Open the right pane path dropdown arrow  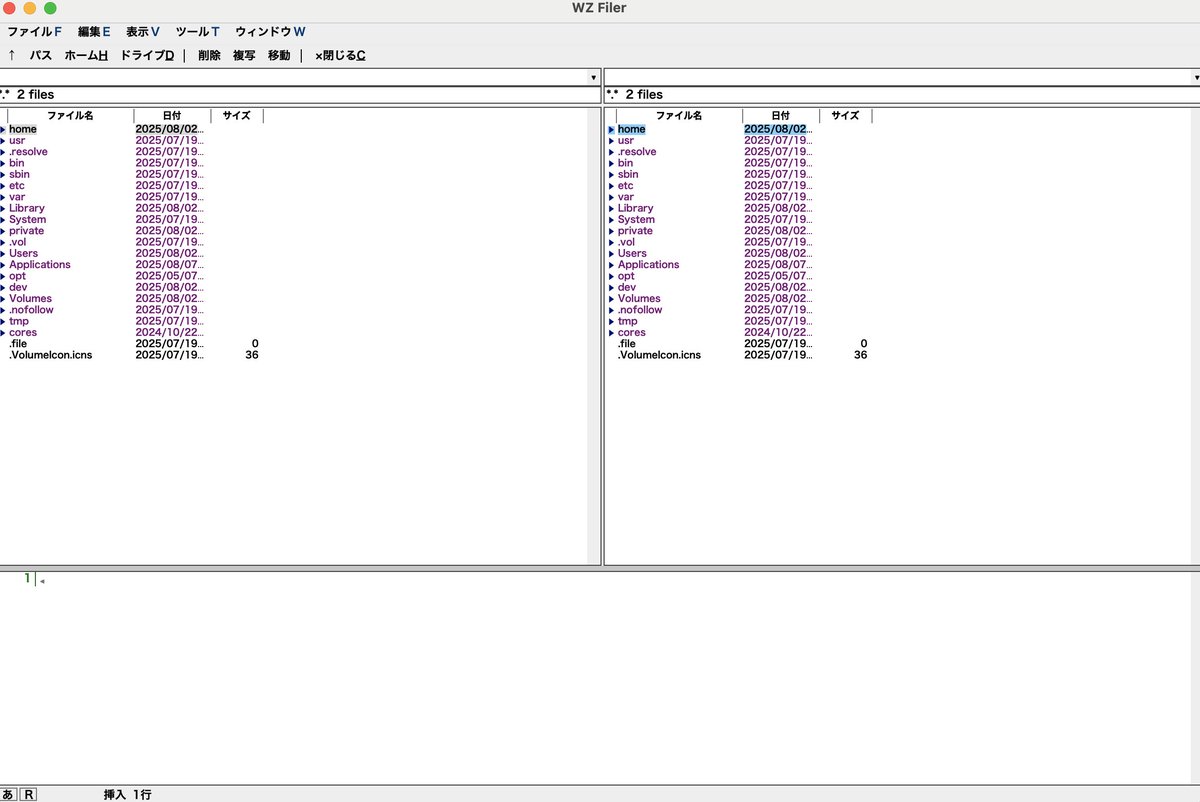click(x=1195, y=77)
